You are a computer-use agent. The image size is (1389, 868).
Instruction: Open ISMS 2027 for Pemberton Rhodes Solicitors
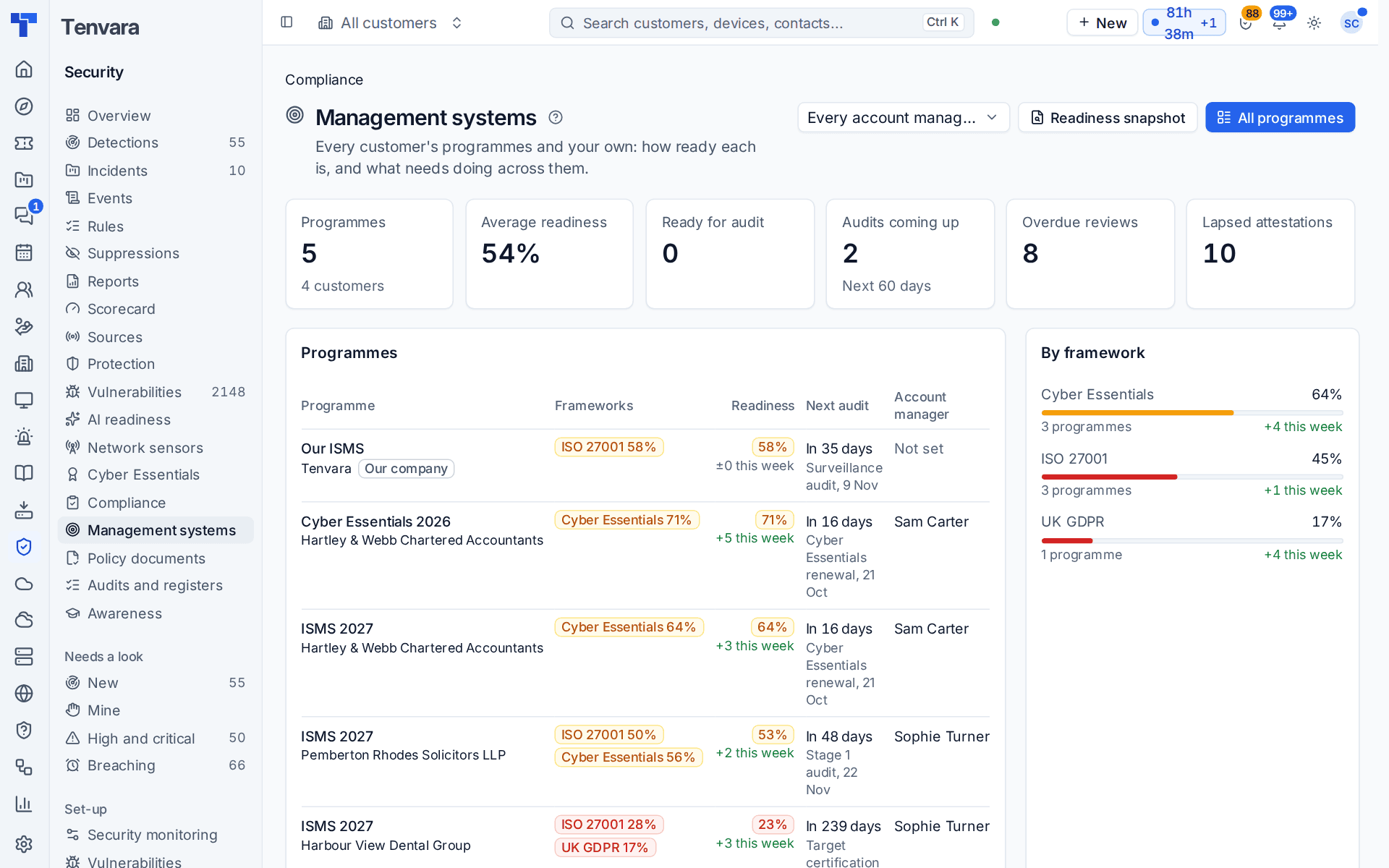point(337,736)
